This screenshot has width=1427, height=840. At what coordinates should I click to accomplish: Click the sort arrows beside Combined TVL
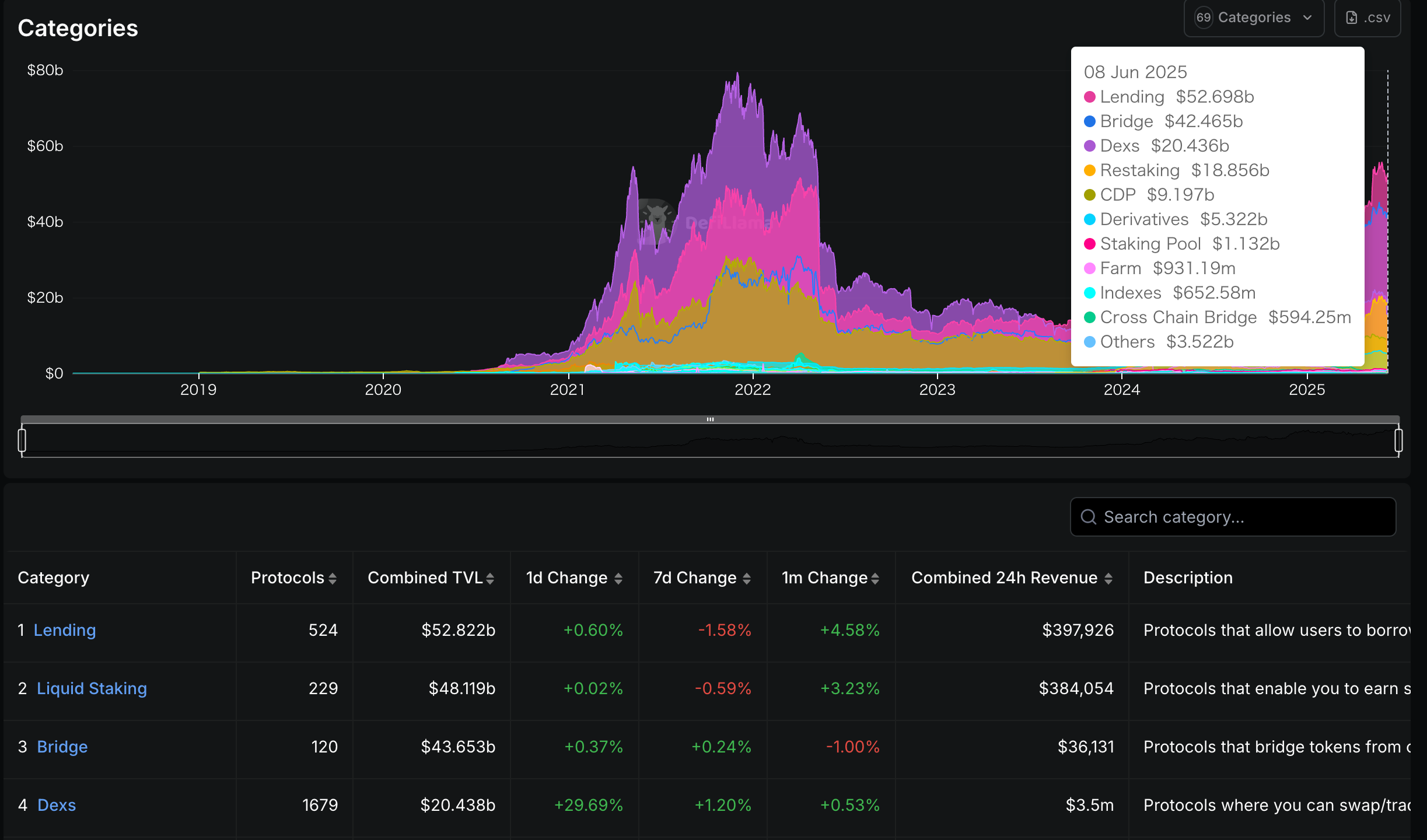pos(490,578)
